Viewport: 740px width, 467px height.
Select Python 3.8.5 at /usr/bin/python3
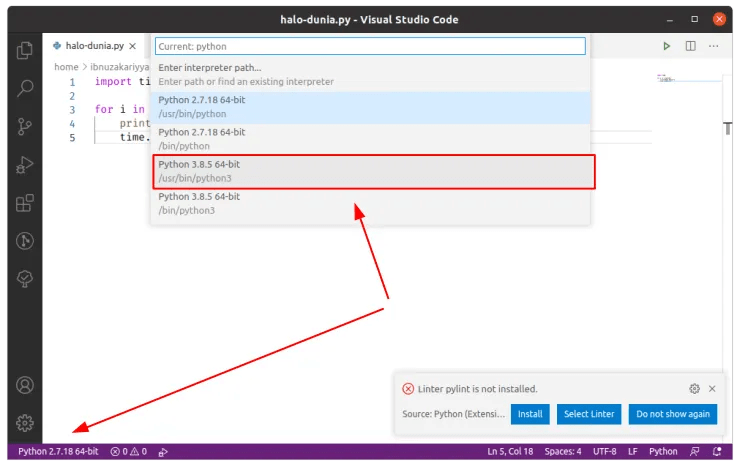(370, 171)
